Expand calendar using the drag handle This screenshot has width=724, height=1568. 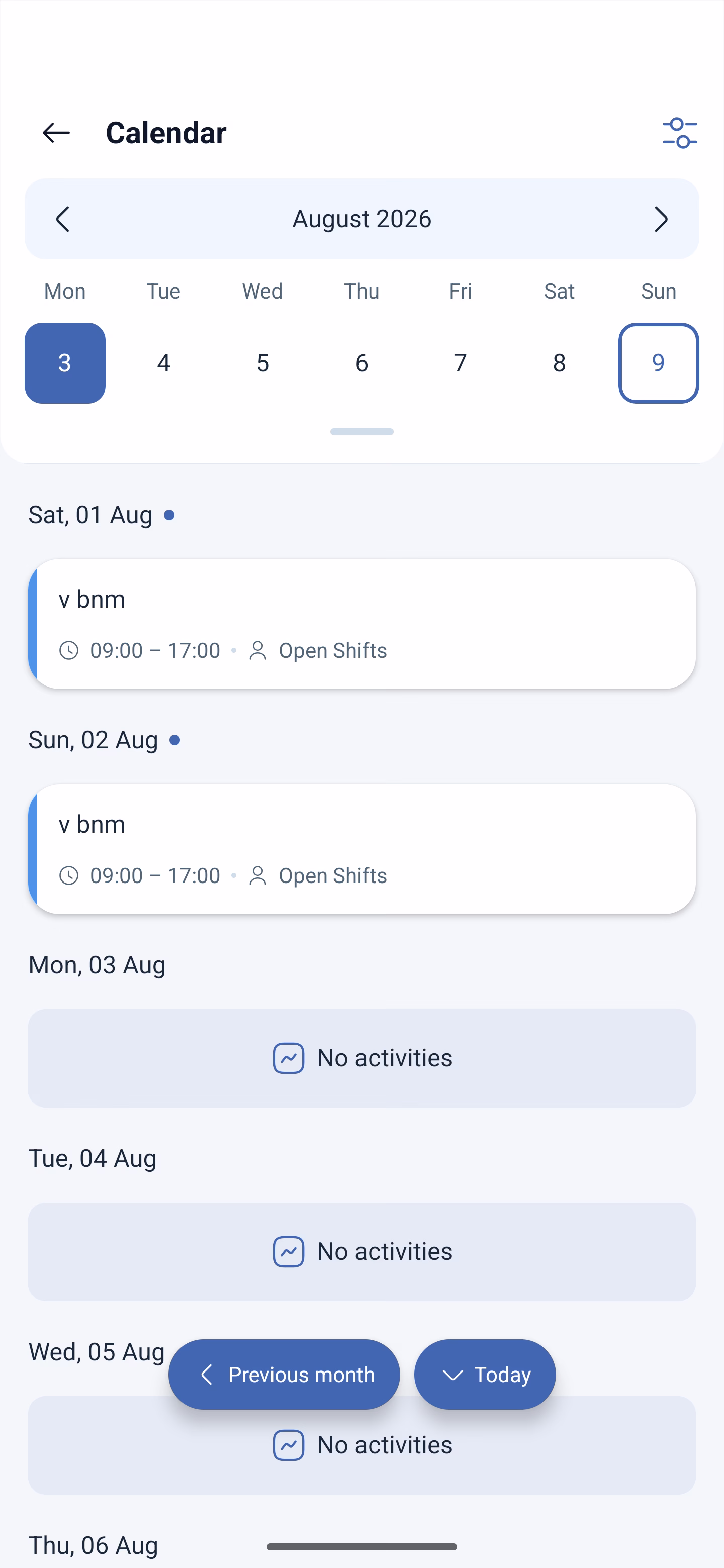361,432
